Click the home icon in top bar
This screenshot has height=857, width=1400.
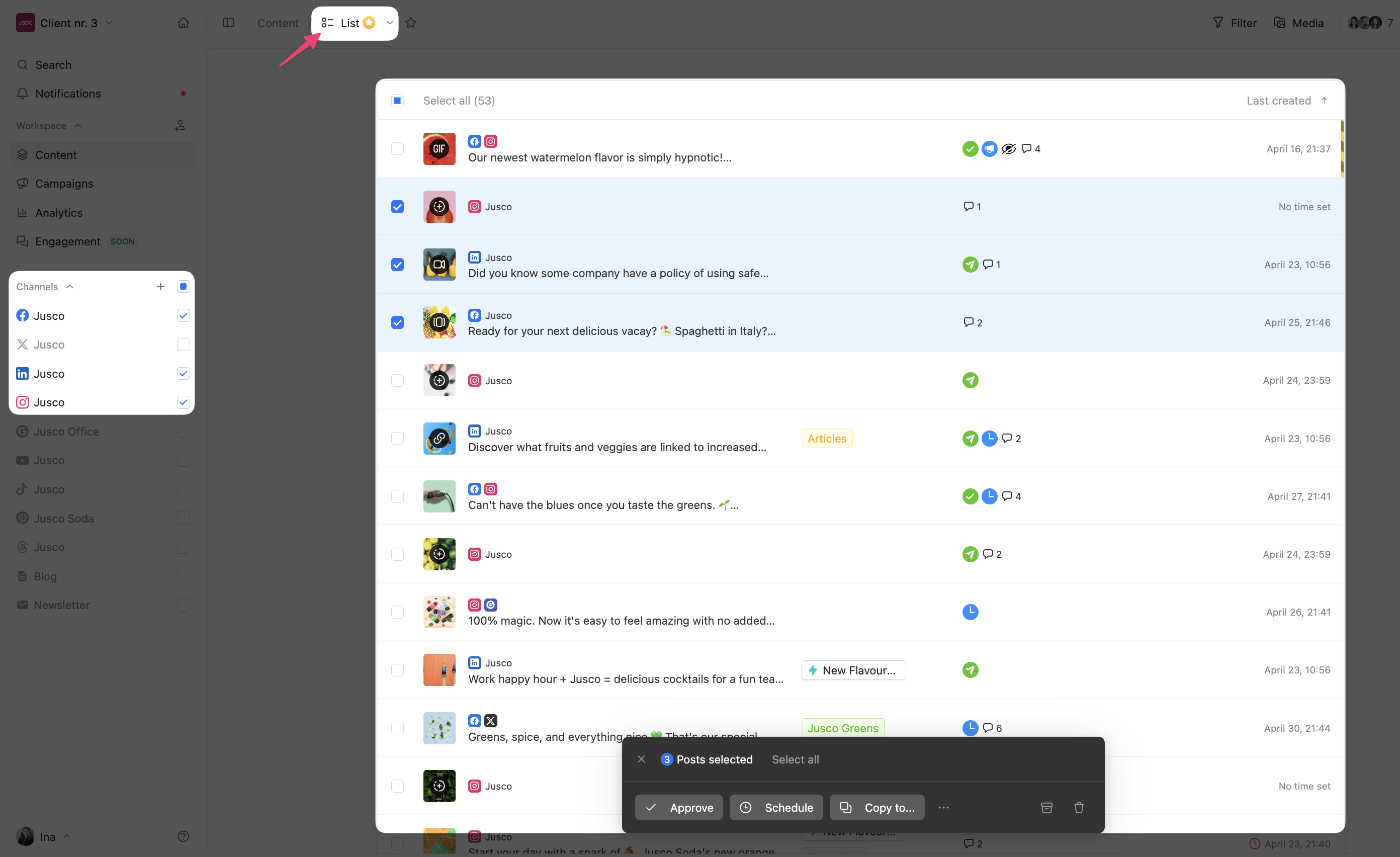point(183,23)
